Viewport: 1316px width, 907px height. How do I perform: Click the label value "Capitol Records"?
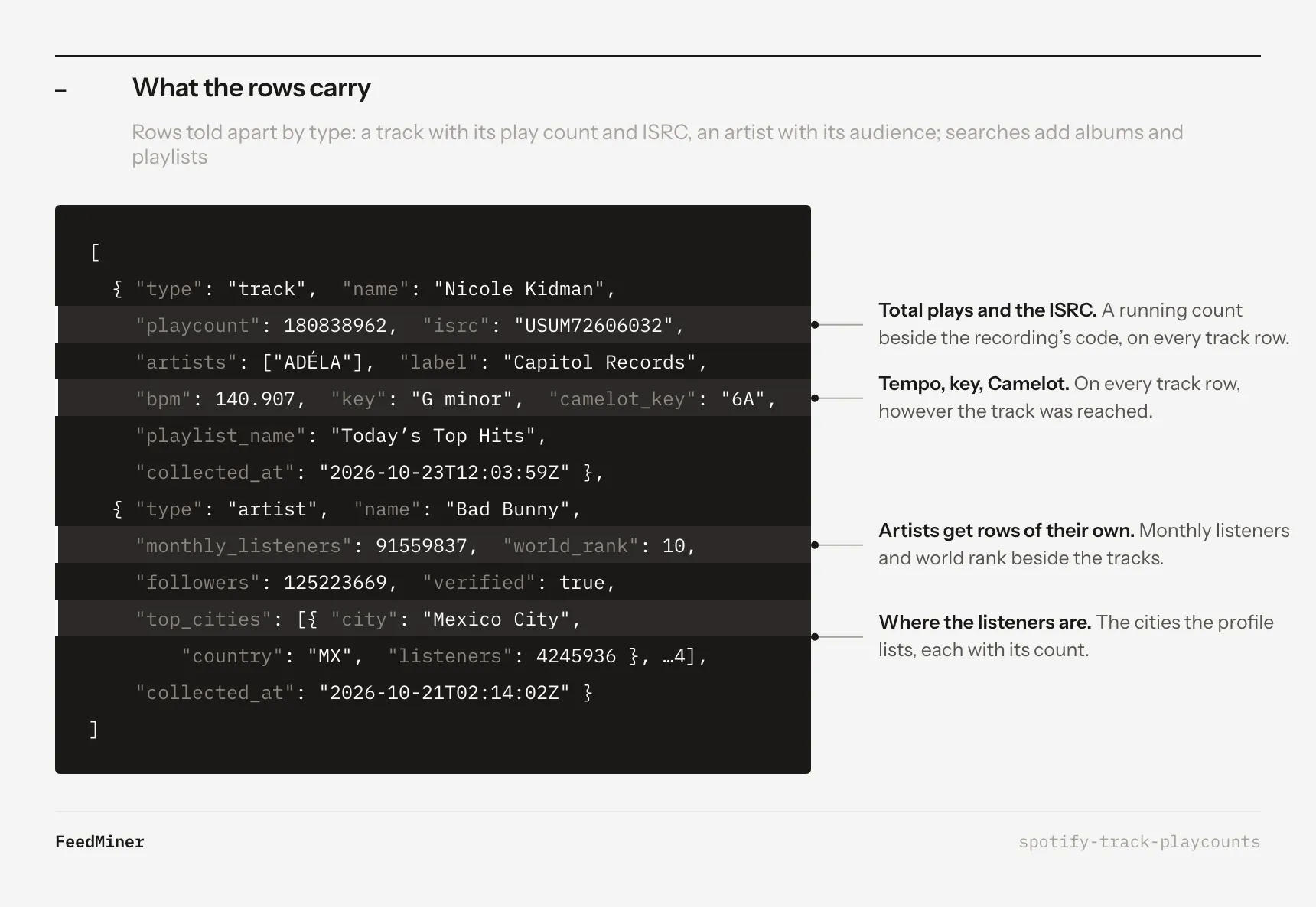(599, 362)
